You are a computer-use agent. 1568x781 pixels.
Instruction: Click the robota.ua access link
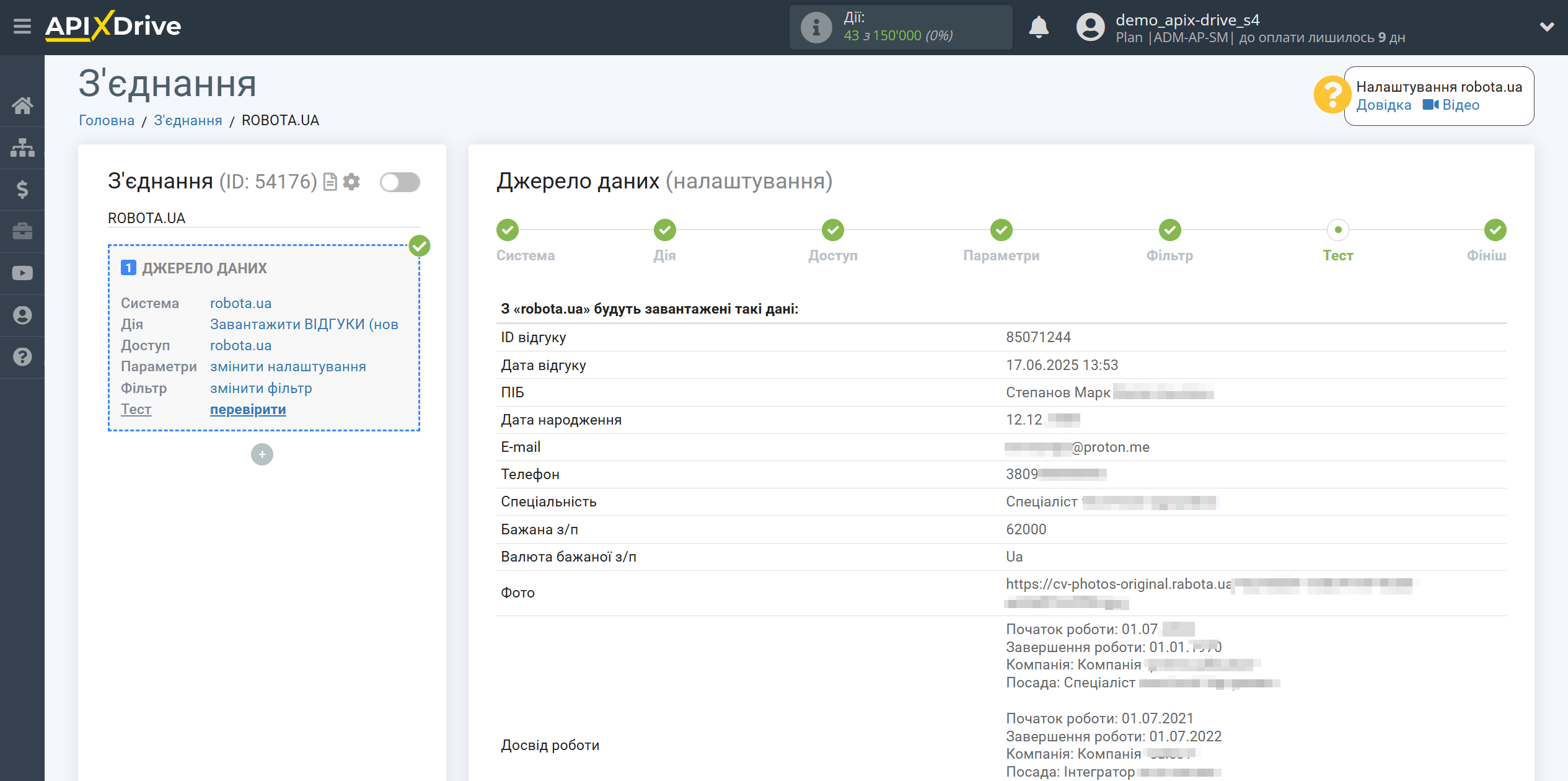point(240,345)
